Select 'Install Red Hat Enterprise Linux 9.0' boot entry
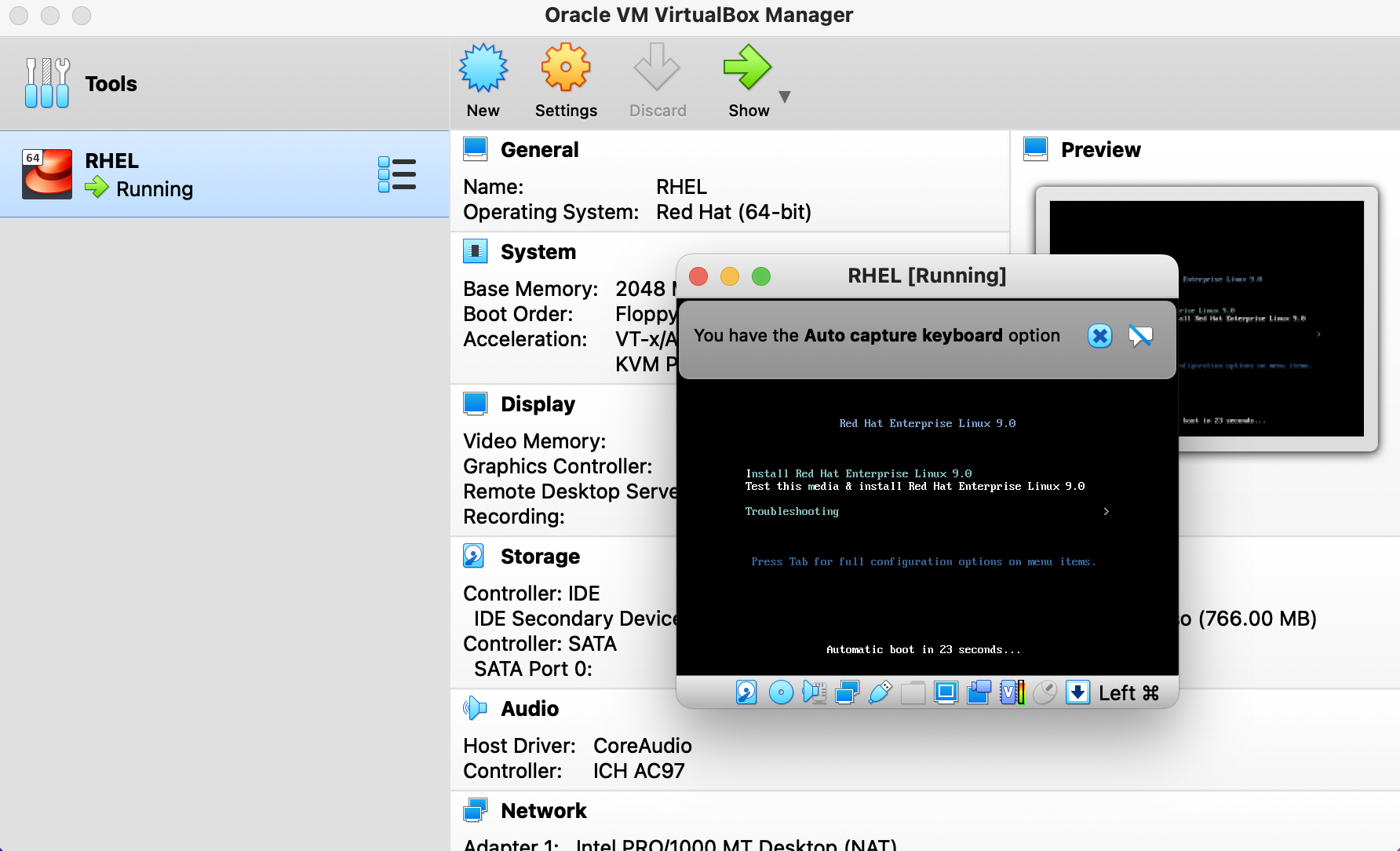Image resolution: width=1400 pixels, height=851 pixels. point(859,473)
